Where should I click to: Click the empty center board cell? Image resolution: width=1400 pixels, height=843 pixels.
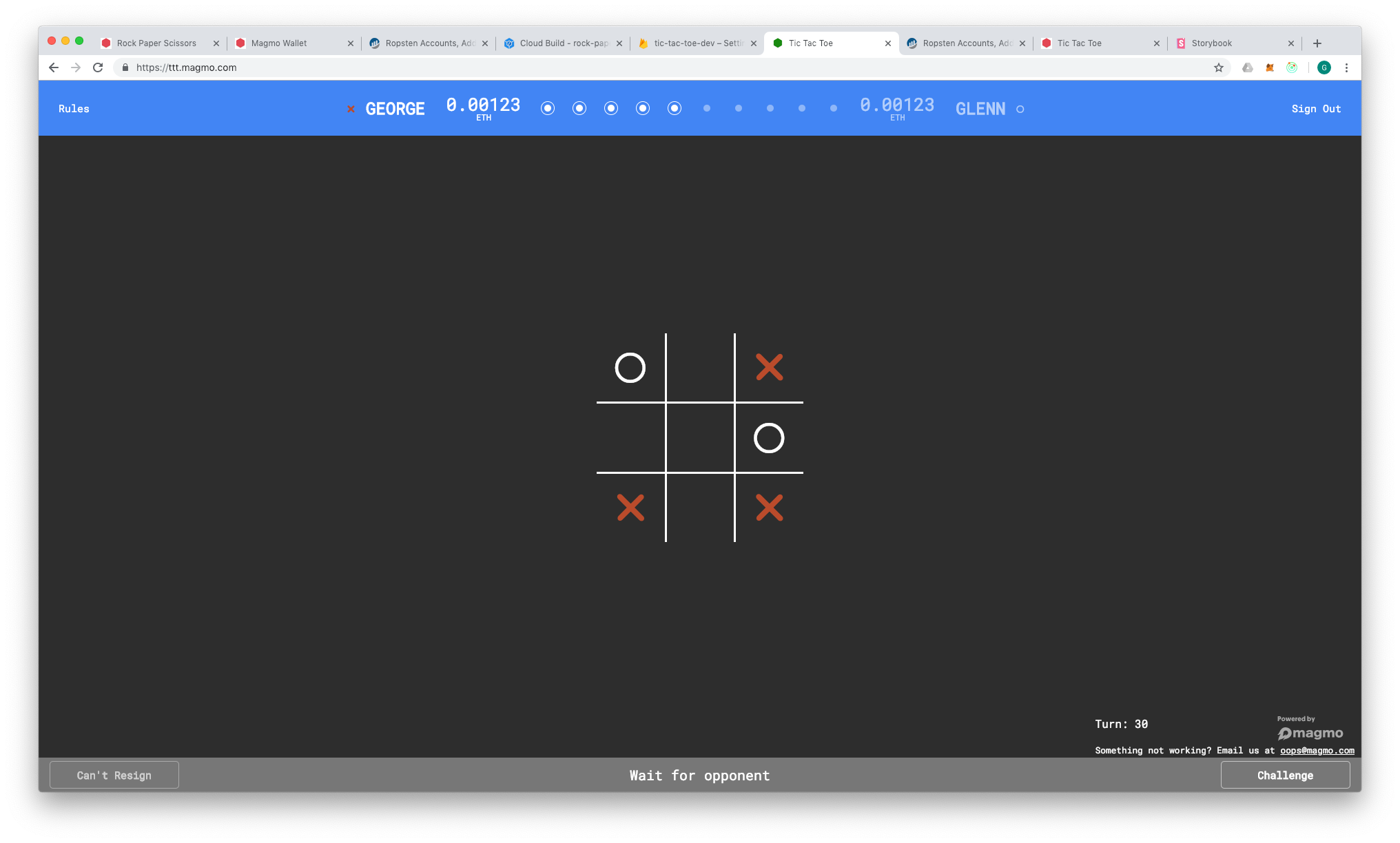[x=700, y=438]
